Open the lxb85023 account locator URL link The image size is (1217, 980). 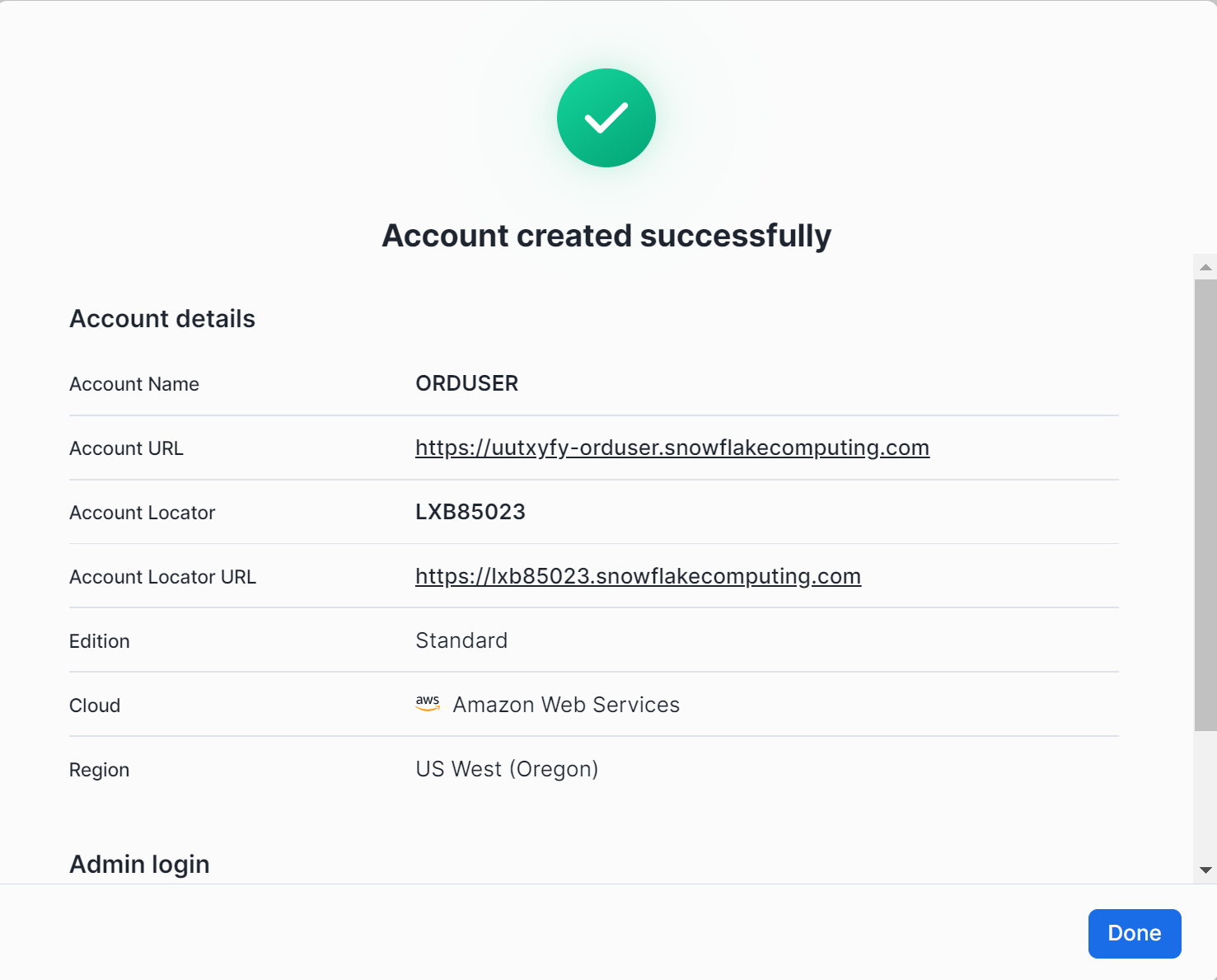[x=638, y=576]
